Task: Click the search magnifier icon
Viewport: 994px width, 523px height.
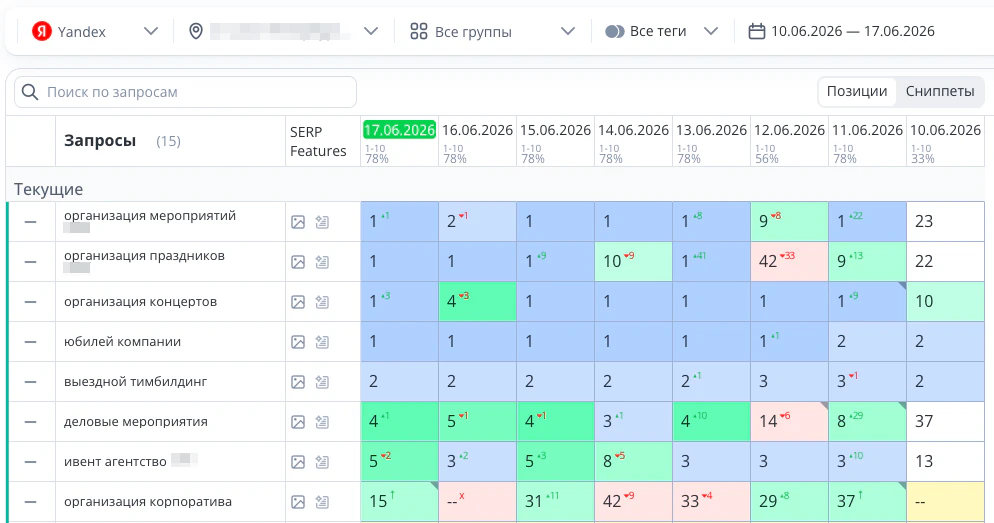Action: coord(29,92)
